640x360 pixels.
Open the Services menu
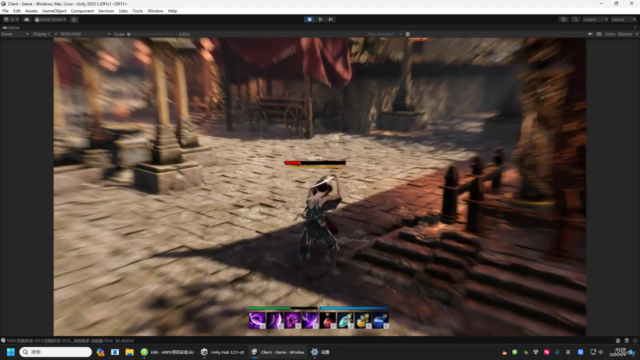coord(106,11)
